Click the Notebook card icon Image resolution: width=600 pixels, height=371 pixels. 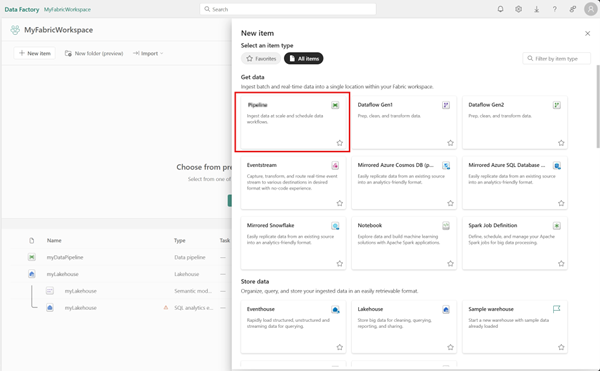coord(446,226)
